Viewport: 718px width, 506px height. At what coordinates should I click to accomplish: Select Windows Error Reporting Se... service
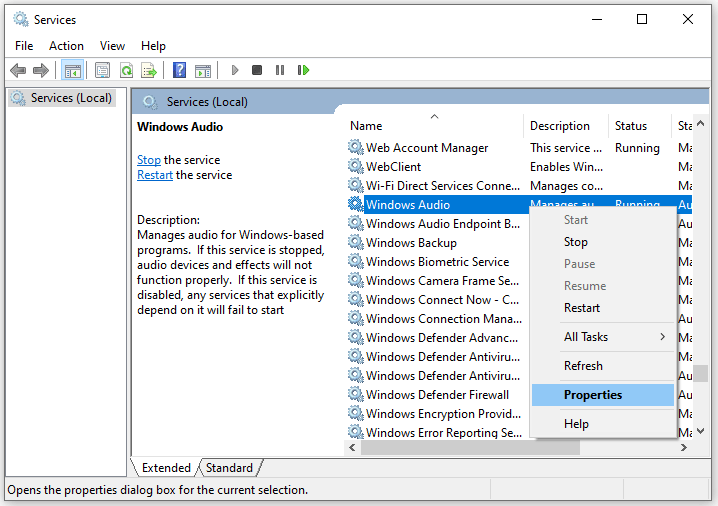444,433
